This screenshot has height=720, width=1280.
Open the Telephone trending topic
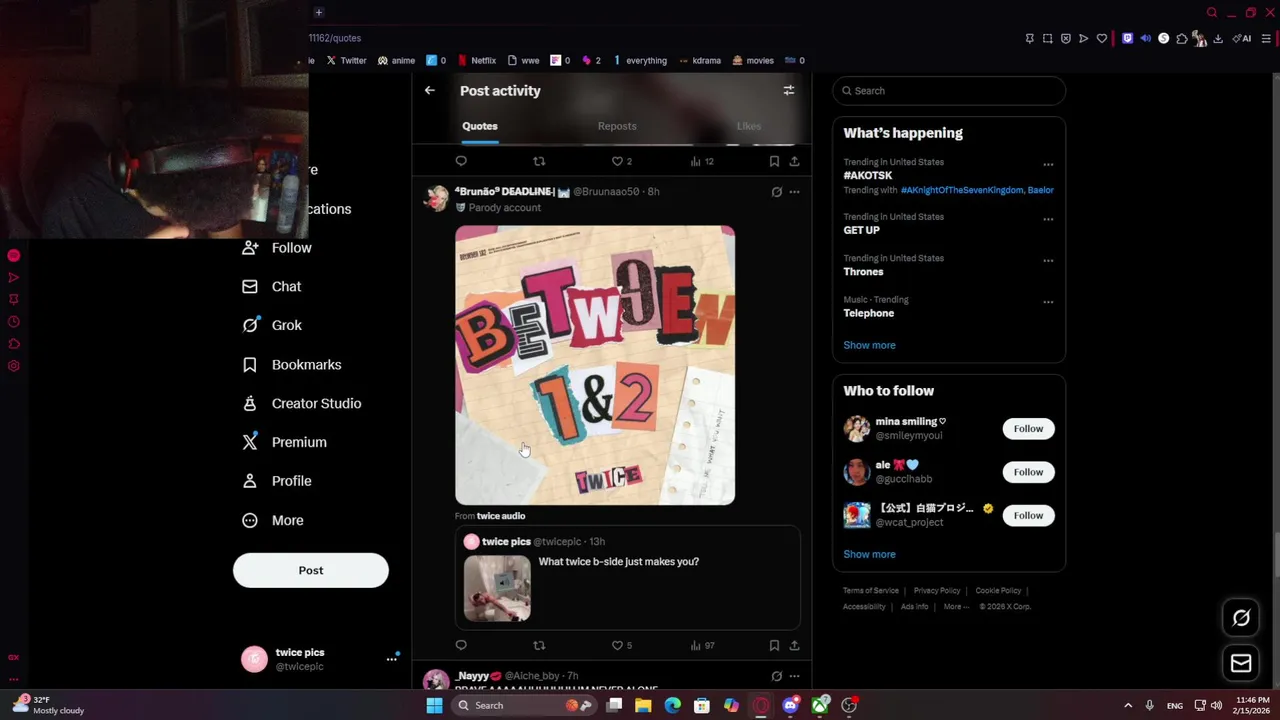point(869,313)
